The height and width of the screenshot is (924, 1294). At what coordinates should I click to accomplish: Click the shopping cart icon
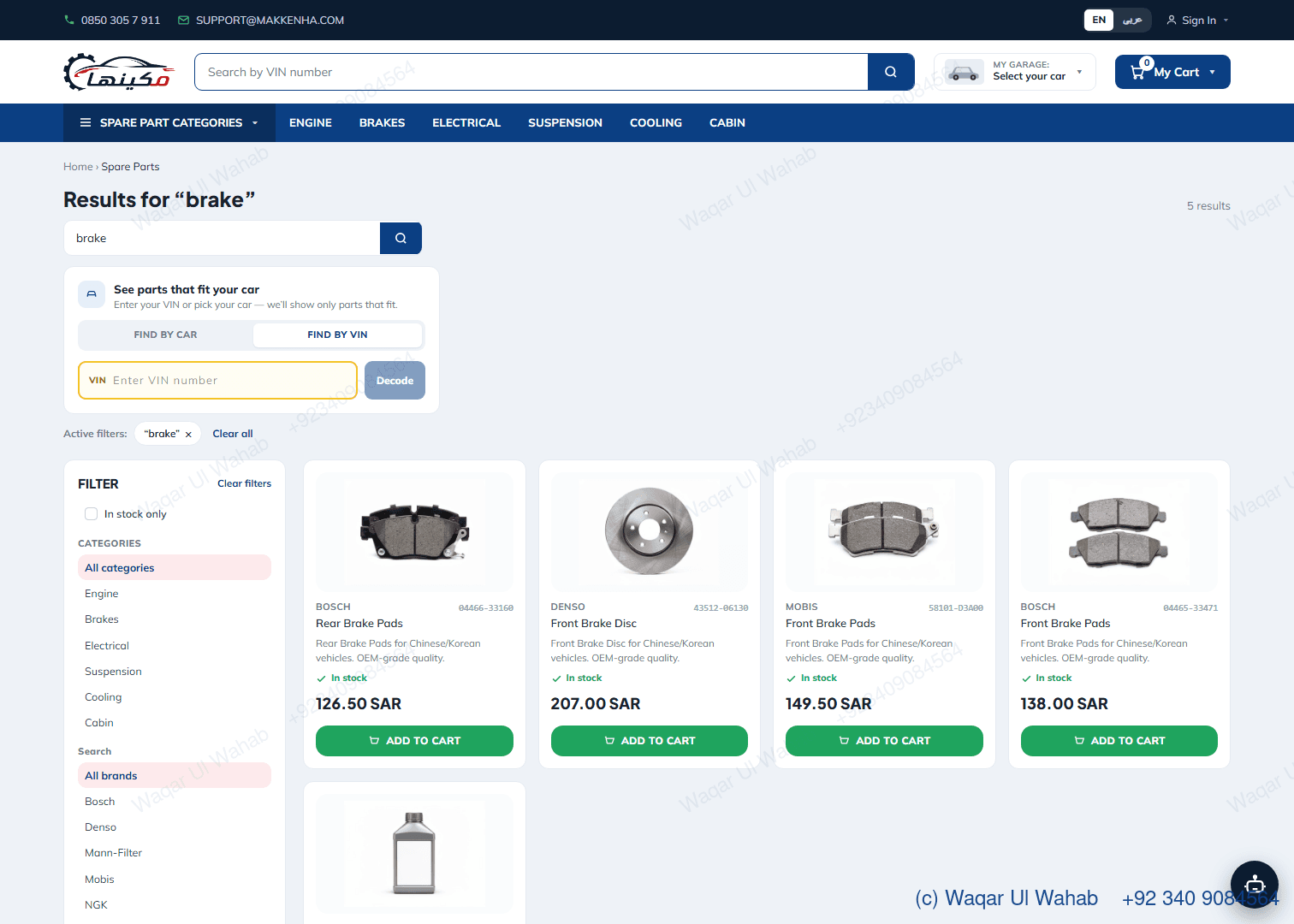click(x=1137, y=73)
